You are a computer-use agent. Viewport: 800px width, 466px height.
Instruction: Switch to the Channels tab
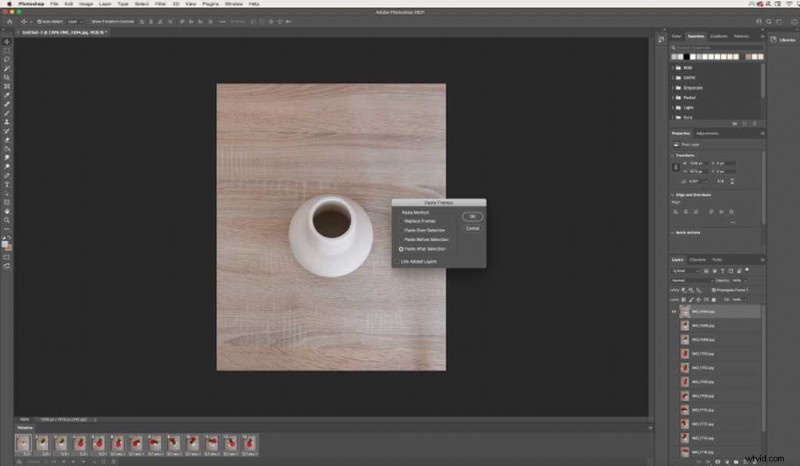(697, 260)
